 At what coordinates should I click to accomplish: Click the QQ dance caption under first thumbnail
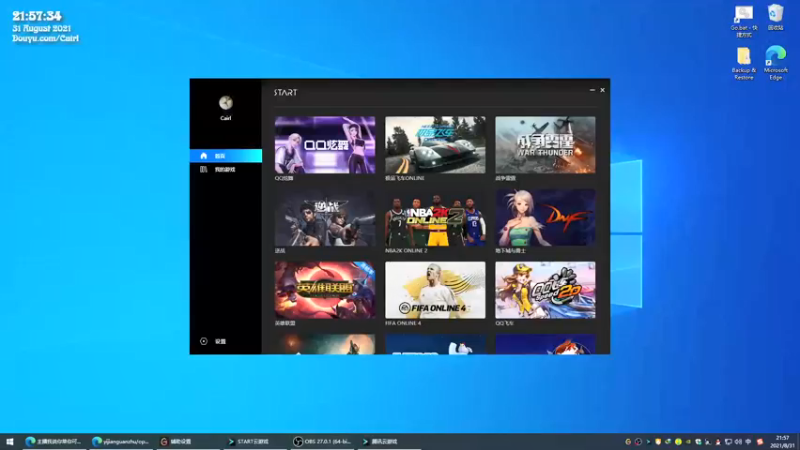click(x=284, y=179)
